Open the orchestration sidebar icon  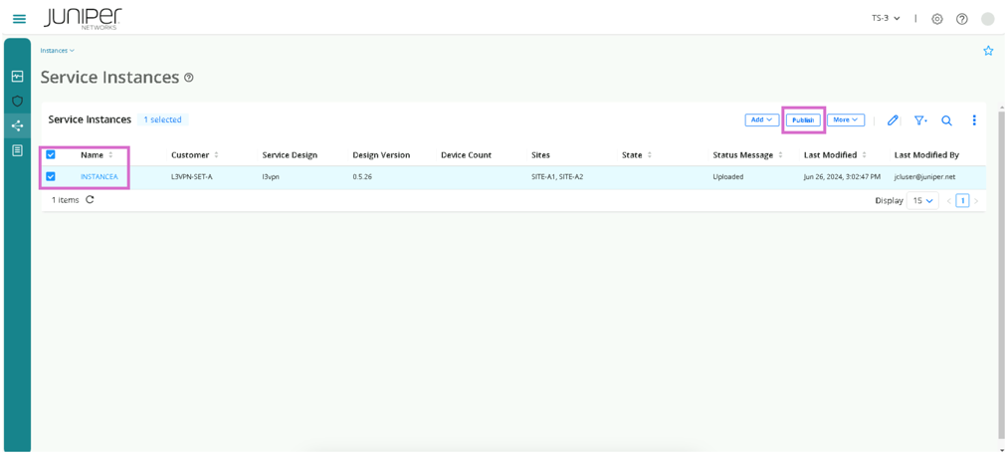pos(17,125)
